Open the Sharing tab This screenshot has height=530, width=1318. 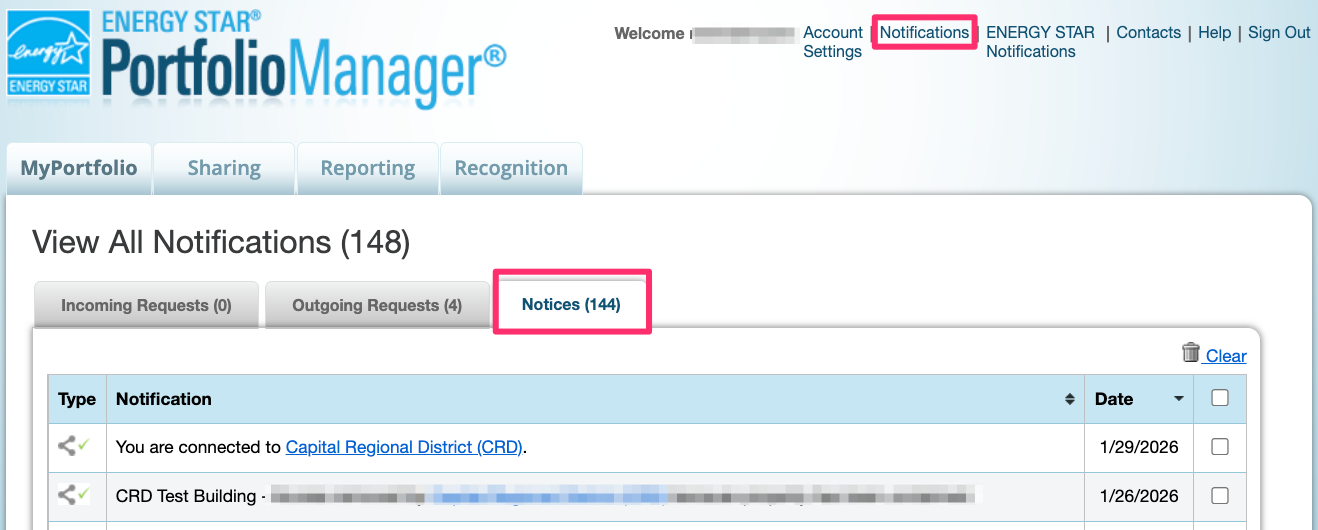tap(224, 168)
